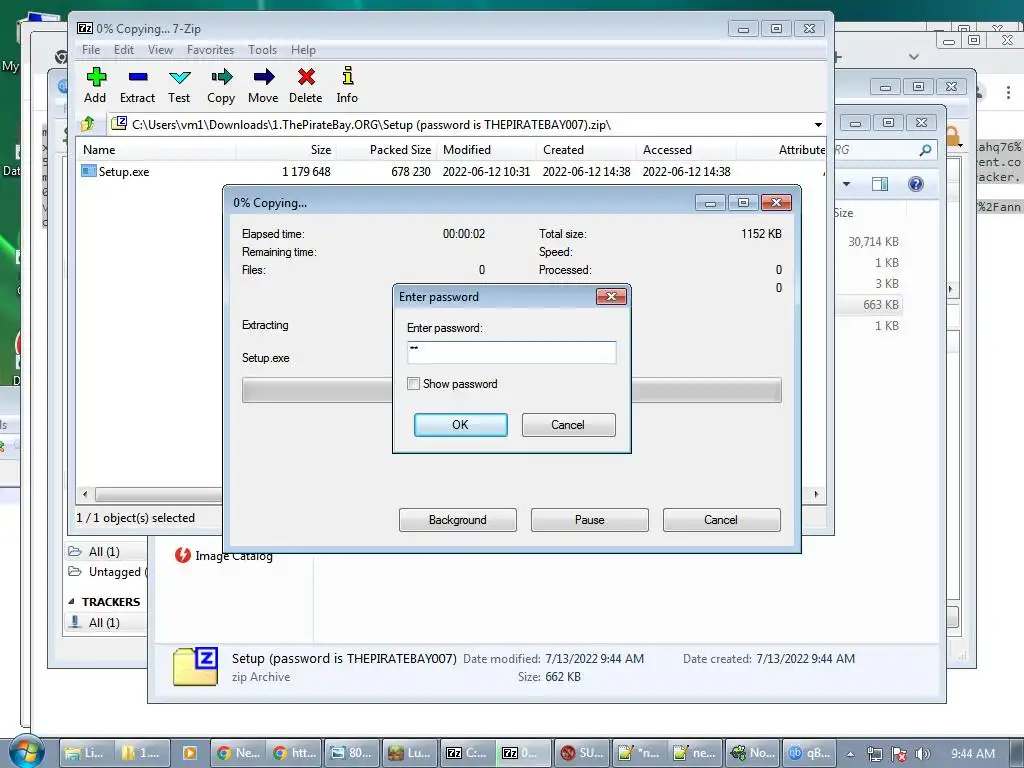Click the Move toolbar icon
Screen dimensions: 1024x768
263,85
